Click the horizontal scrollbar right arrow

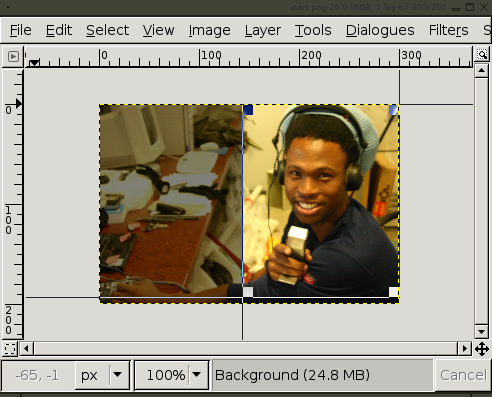pyautogui.click(x=465, y=349)
